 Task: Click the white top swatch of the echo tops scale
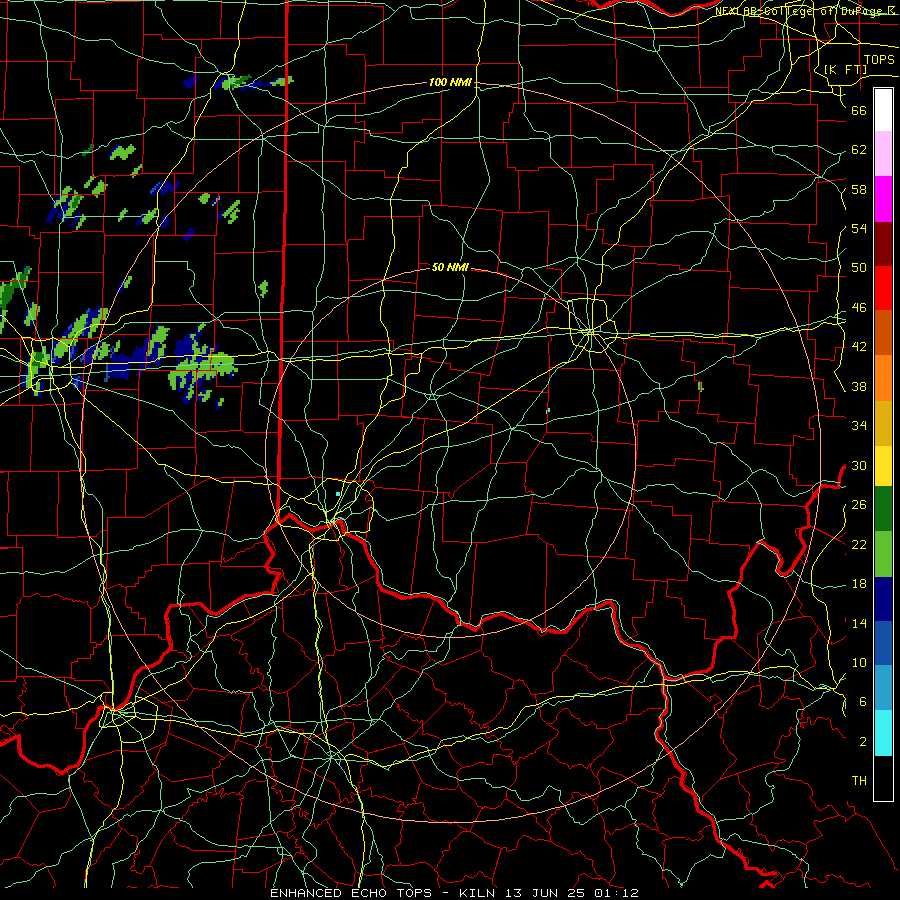pos(883,110)
